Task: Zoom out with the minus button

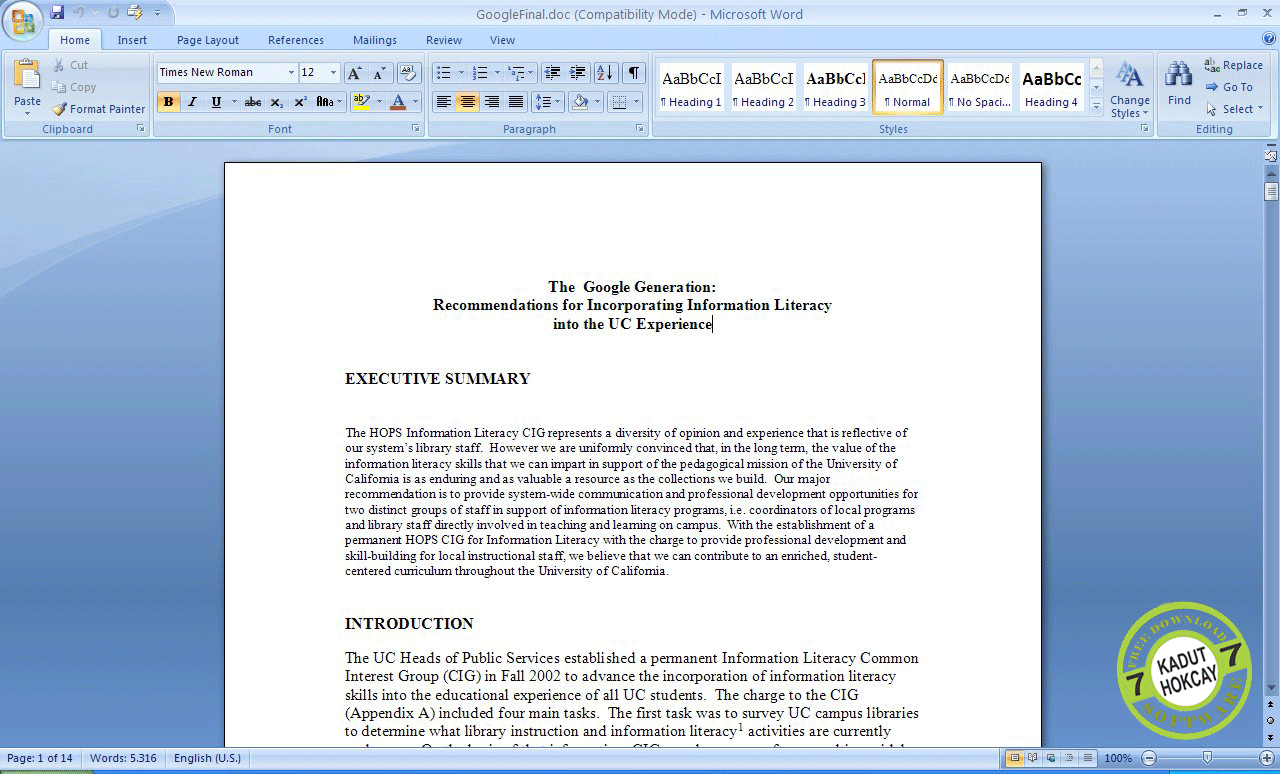Action: pyautogui.click(x=1149, y=758)
